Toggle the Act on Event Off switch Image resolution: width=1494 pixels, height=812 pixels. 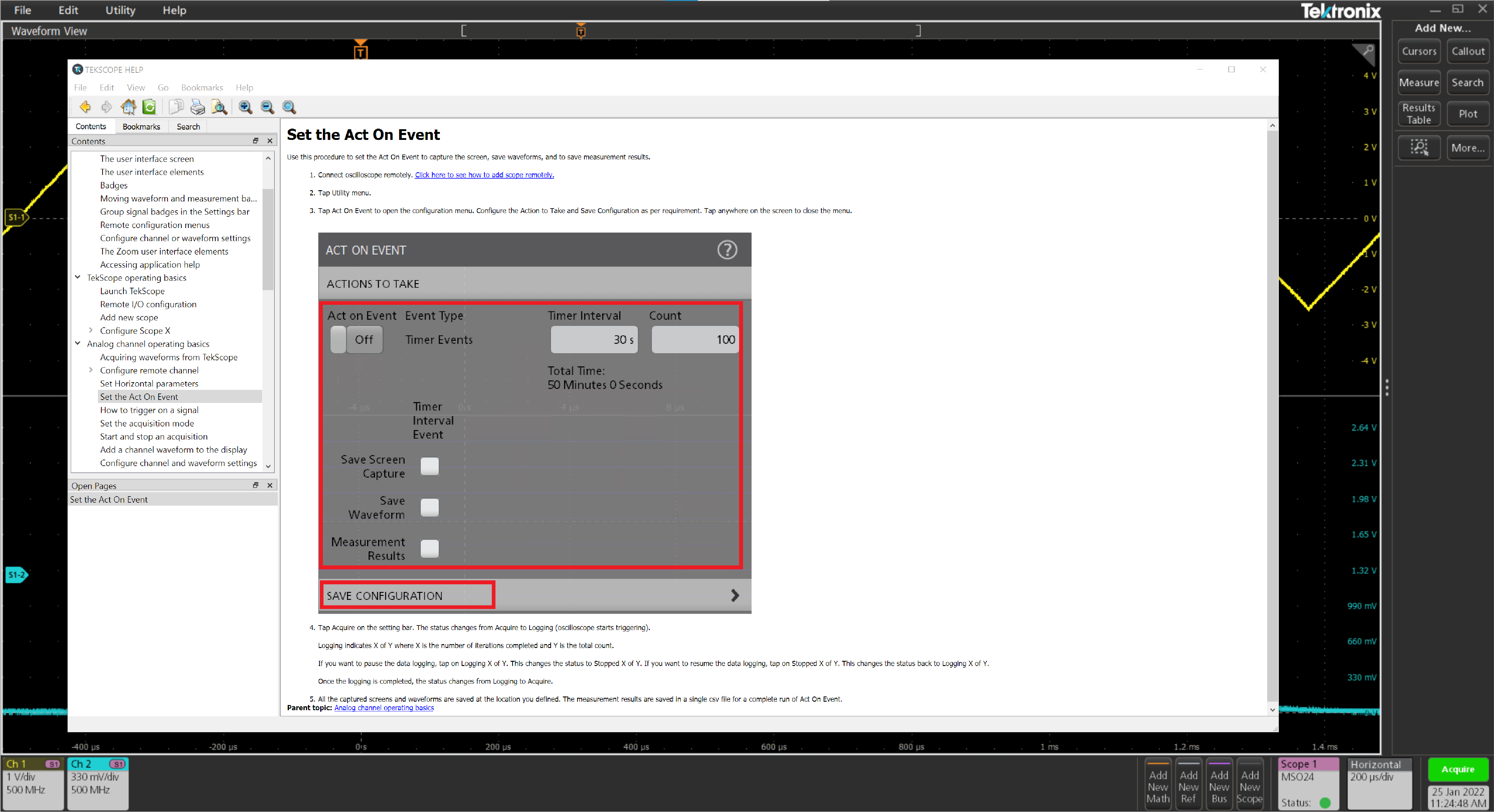[356, 340]
